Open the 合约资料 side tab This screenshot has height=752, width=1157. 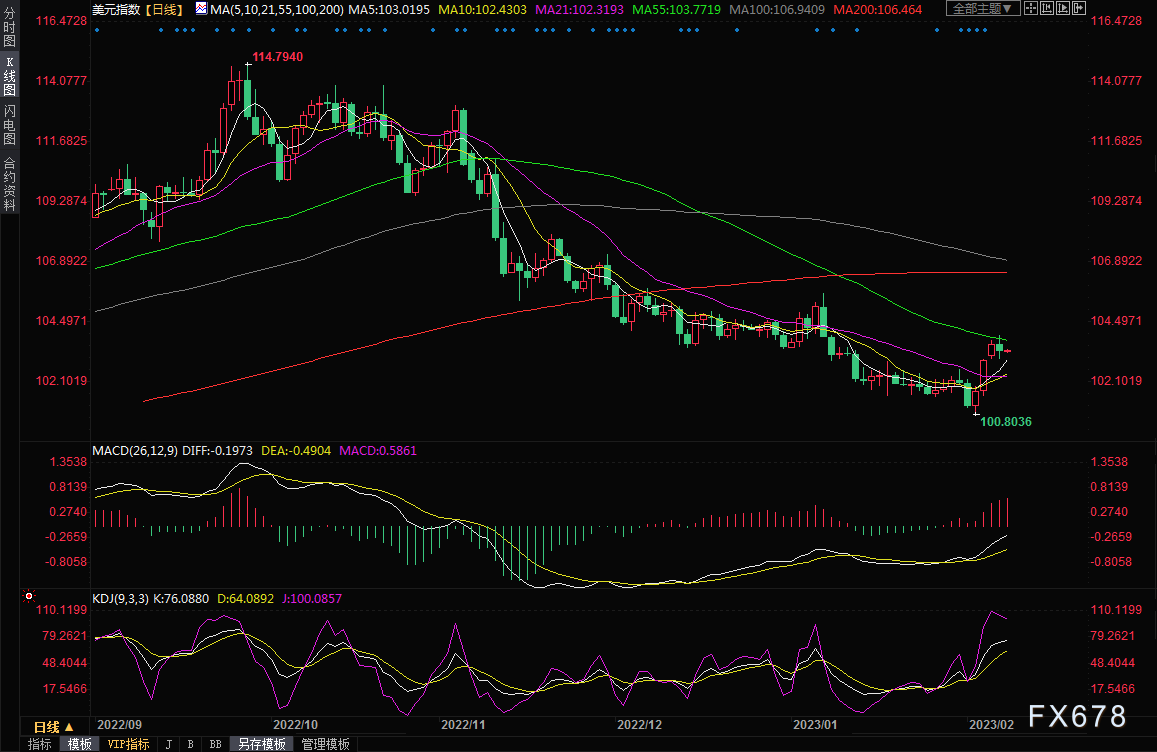click(x=10, y=184)
